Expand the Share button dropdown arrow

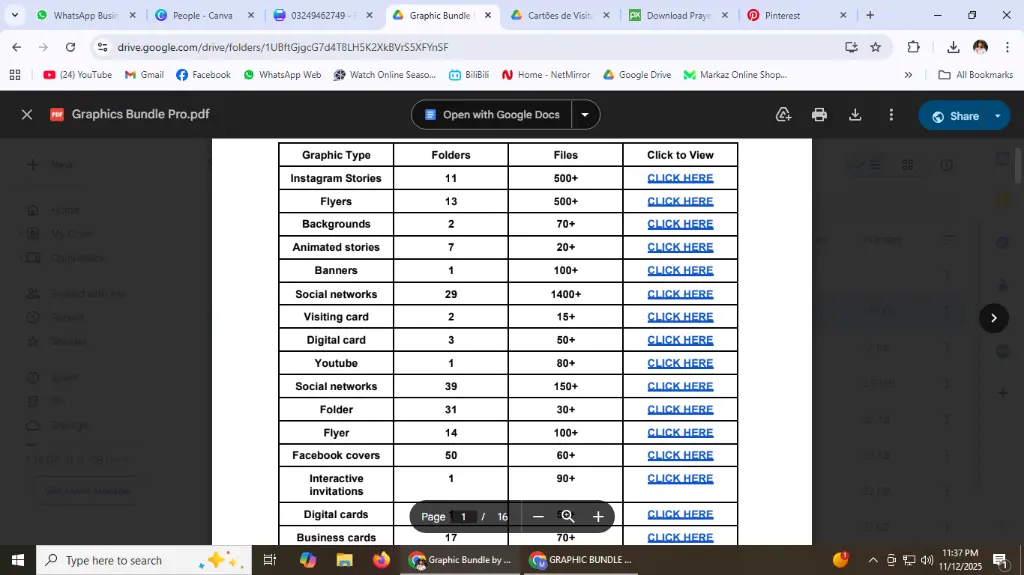point(997,116)
